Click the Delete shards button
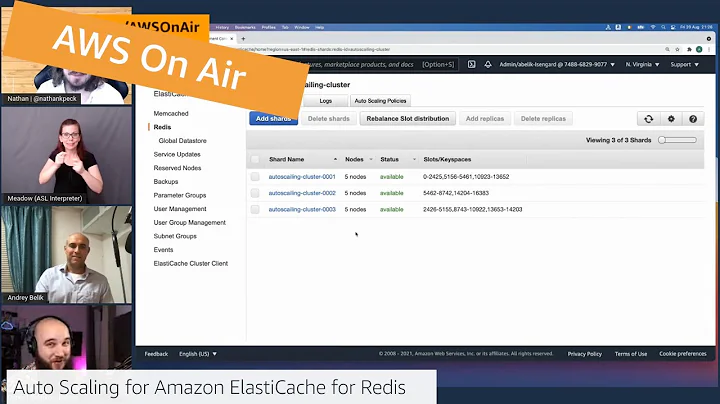 point(329,118)
